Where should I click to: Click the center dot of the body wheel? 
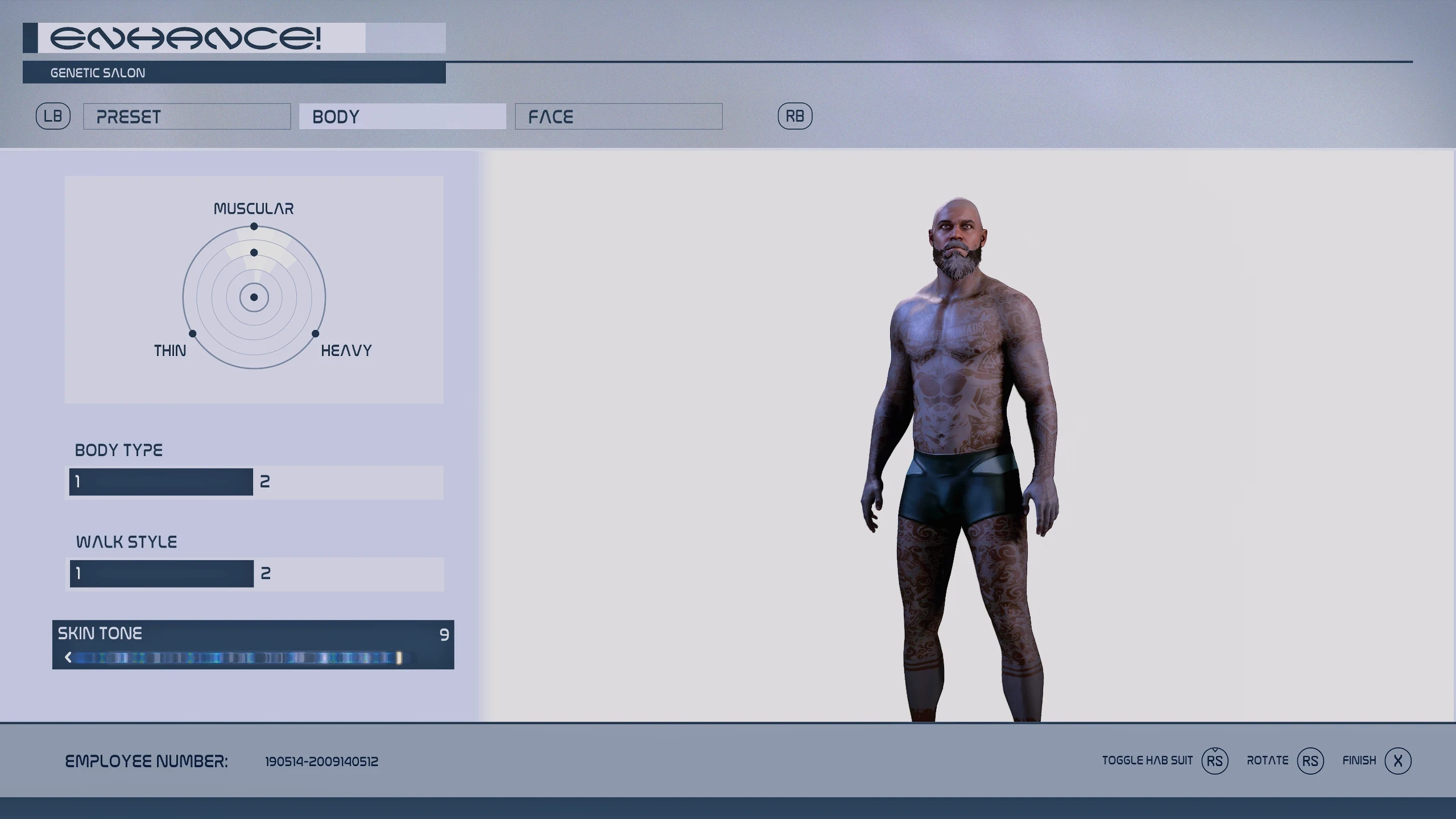[254, 297]
